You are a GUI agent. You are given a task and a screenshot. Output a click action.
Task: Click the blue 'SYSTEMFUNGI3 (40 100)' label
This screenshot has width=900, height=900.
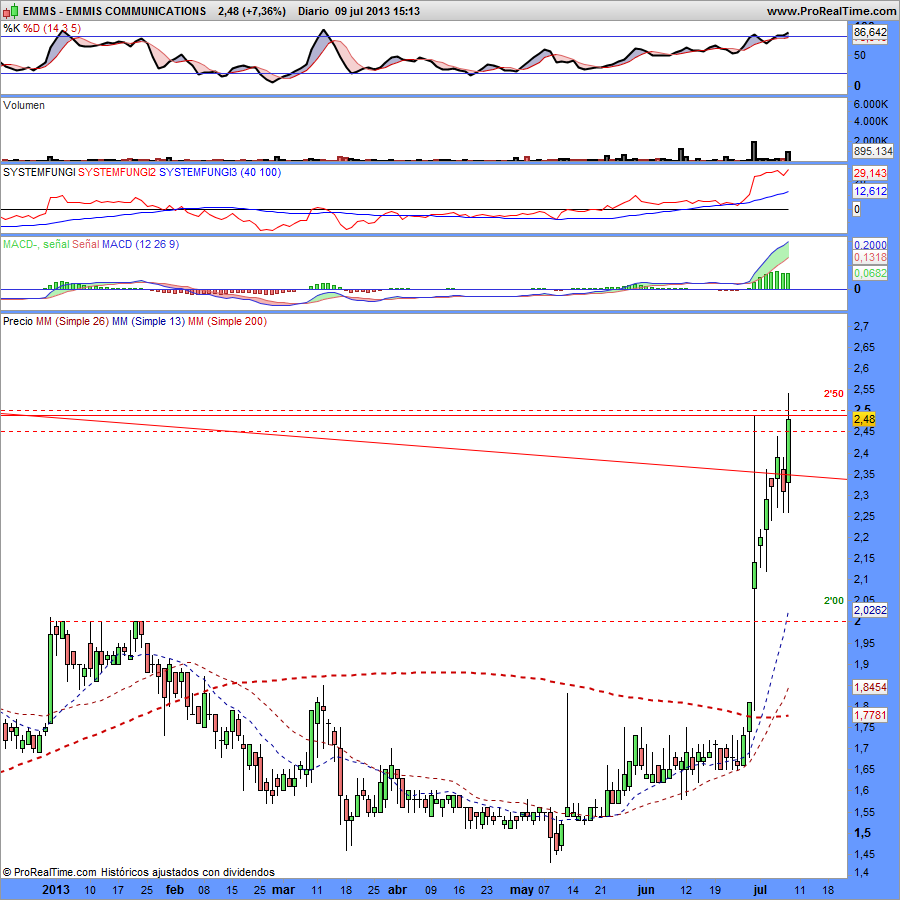click(220, 172)
